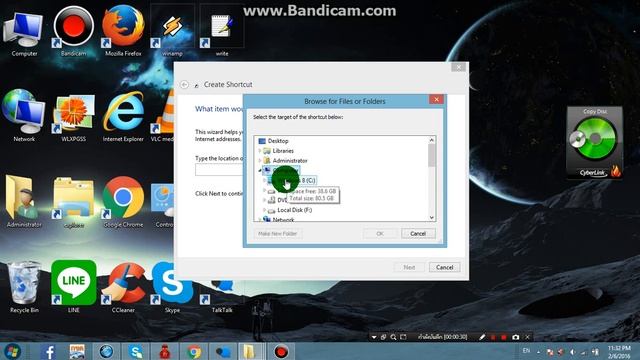Viewport: 640px width, 360px height.
Task: Expand the Libraries node in the tree
Action: point(260,151)
